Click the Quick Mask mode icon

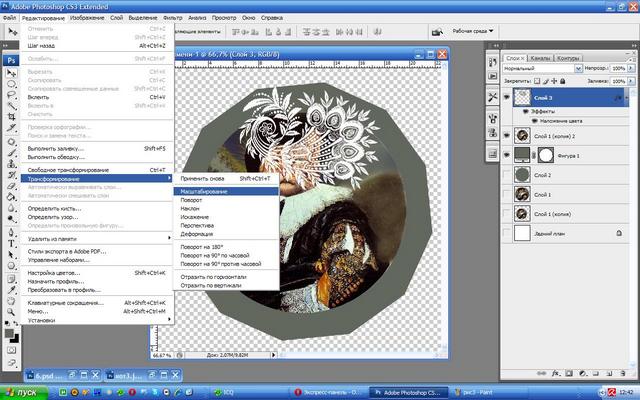point(11,352)
